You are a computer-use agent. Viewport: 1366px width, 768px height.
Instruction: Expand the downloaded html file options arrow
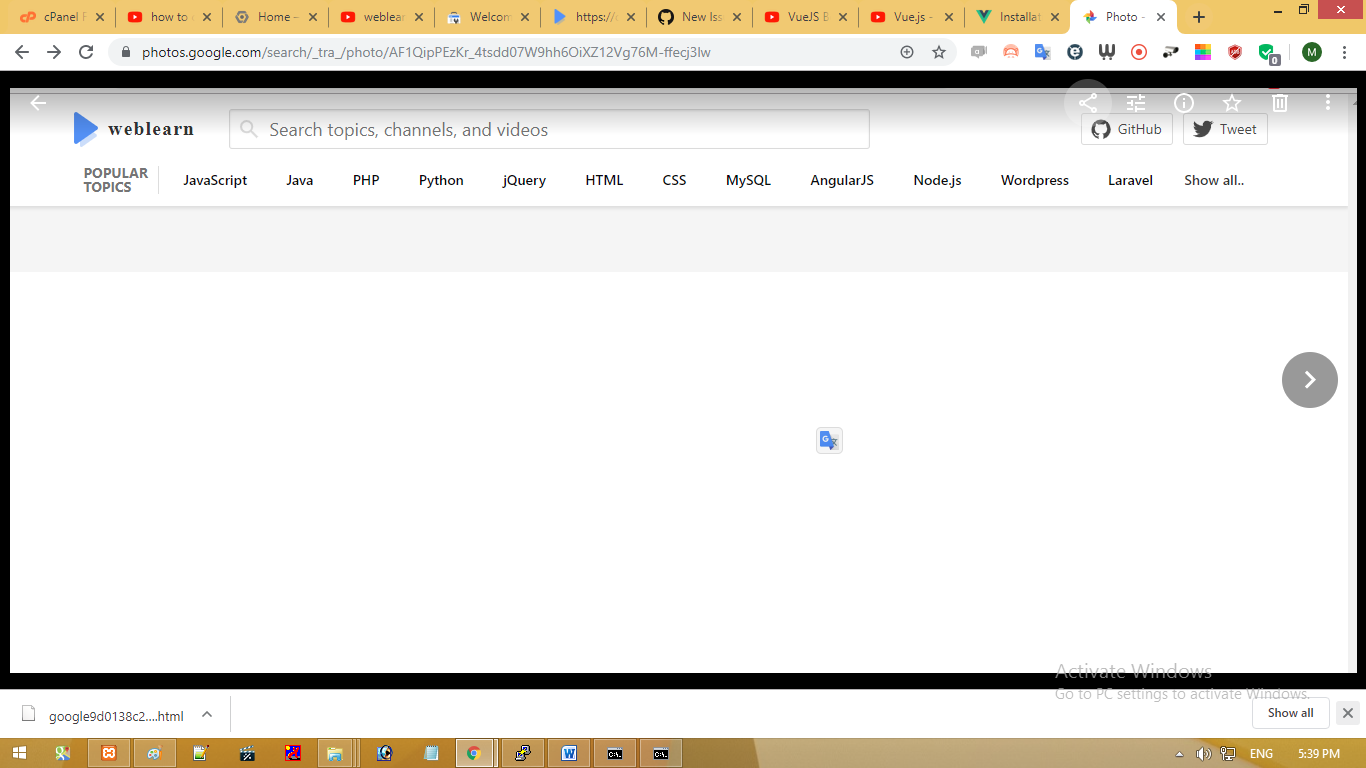[x=207, y=714]
